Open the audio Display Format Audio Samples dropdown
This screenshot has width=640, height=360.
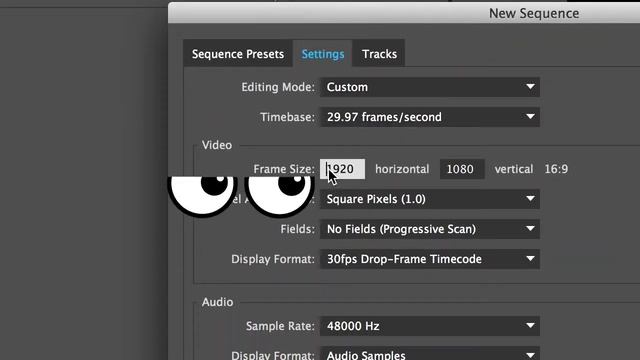click(x=430, y=353)
